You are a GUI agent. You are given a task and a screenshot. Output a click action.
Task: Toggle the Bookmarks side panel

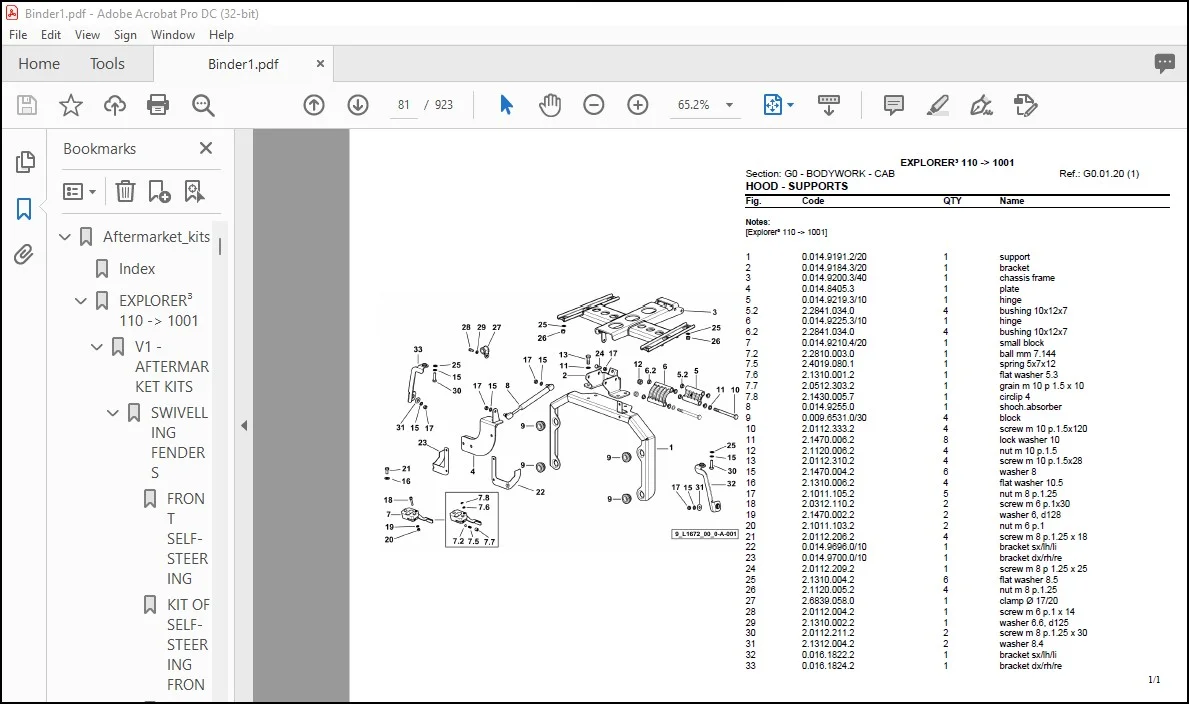pyautogui.click(x=24, y=209)
